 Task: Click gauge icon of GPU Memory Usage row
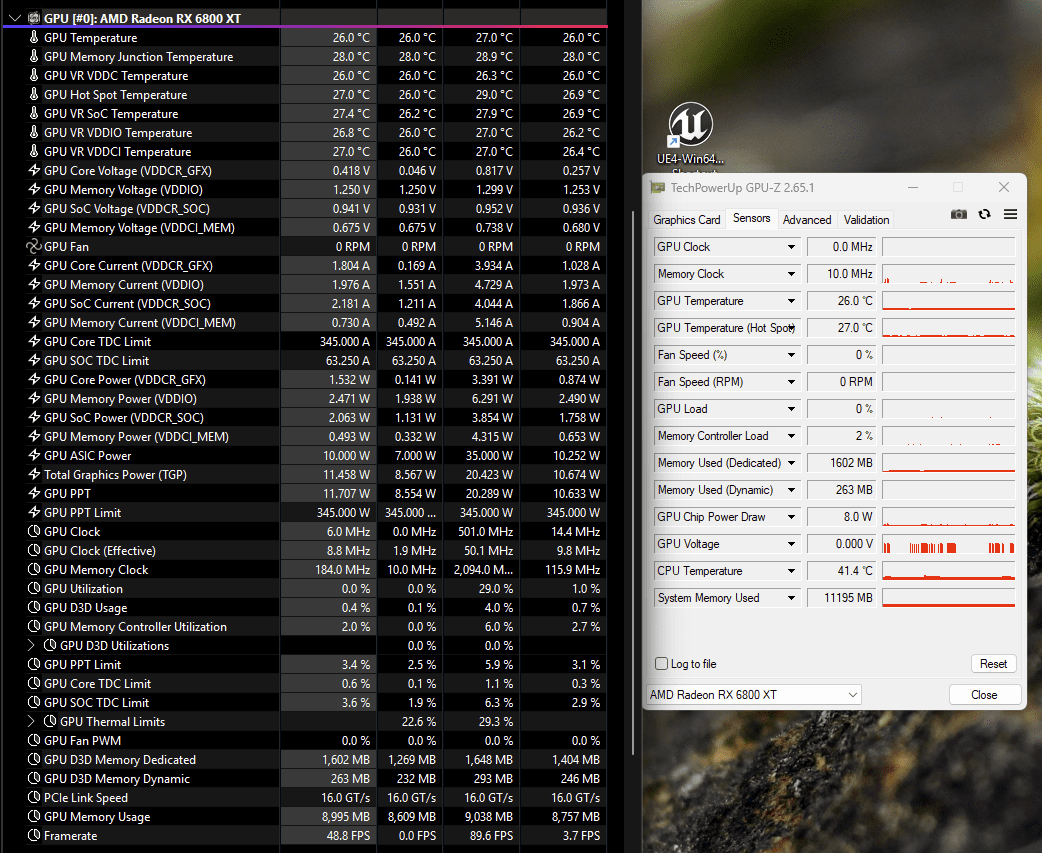click(34, 816)
